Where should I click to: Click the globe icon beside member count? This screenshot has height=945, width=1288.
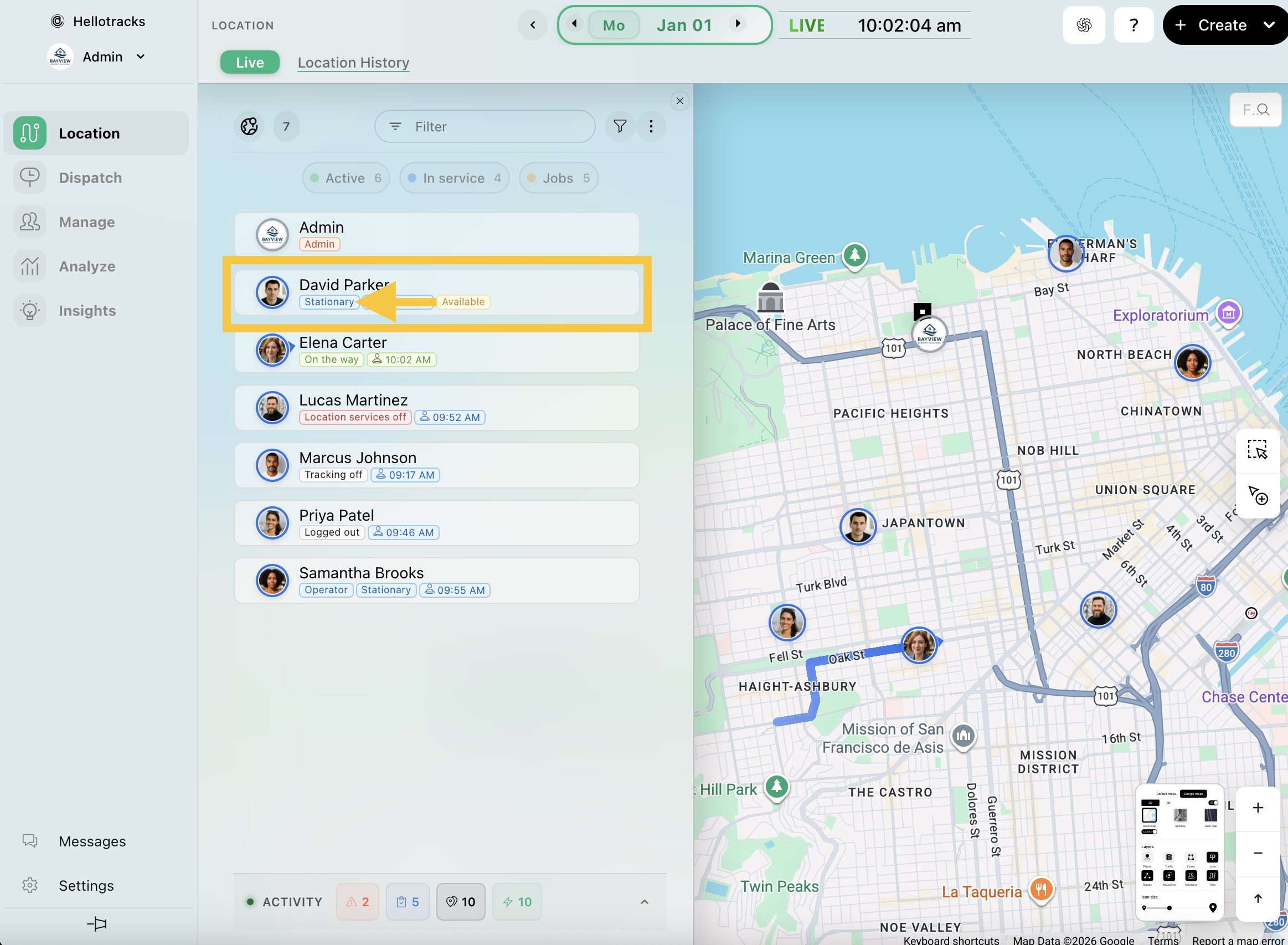pos(249,126)
